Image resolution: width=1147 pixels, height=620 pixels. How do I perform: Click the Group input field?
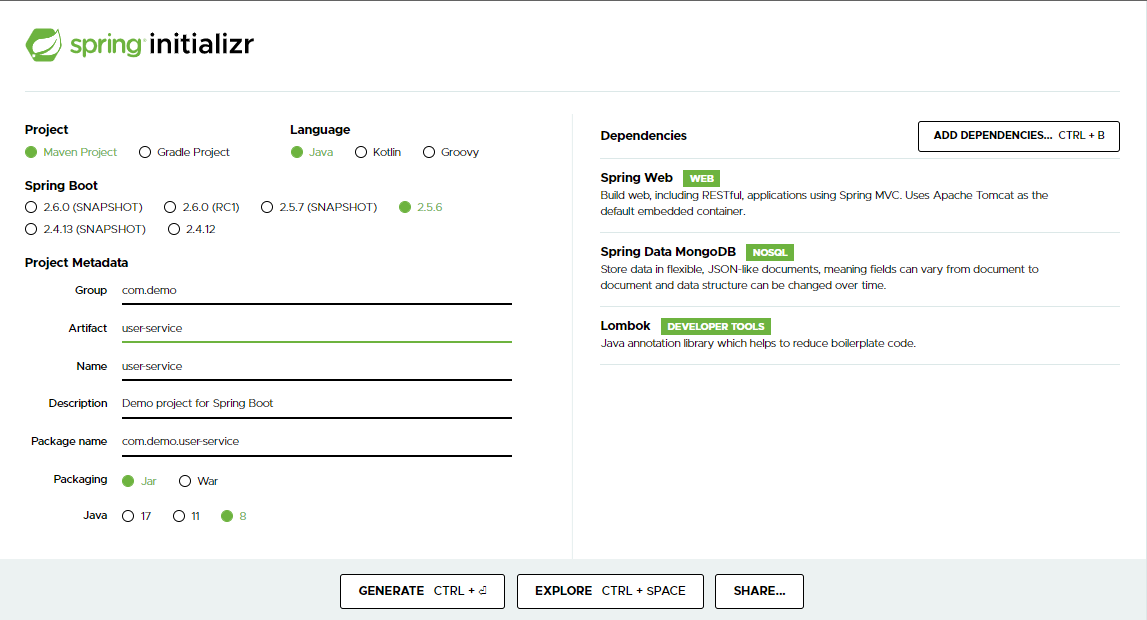(x=317, y=291)
